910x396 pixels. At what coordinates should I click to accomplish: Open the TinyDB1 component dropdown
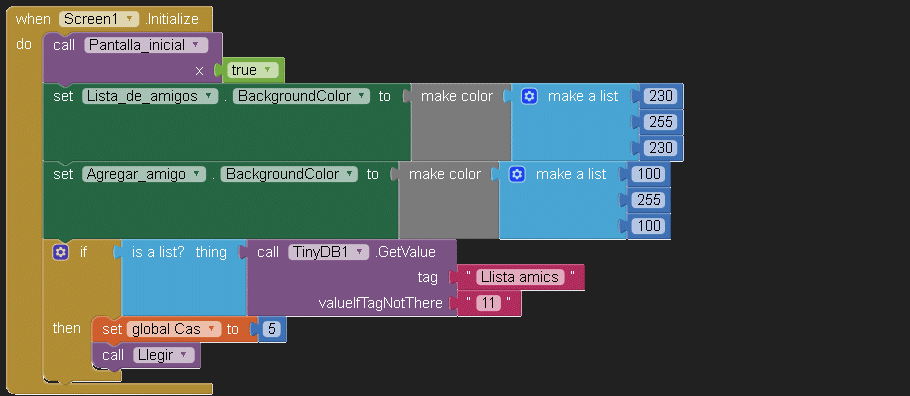328,253
